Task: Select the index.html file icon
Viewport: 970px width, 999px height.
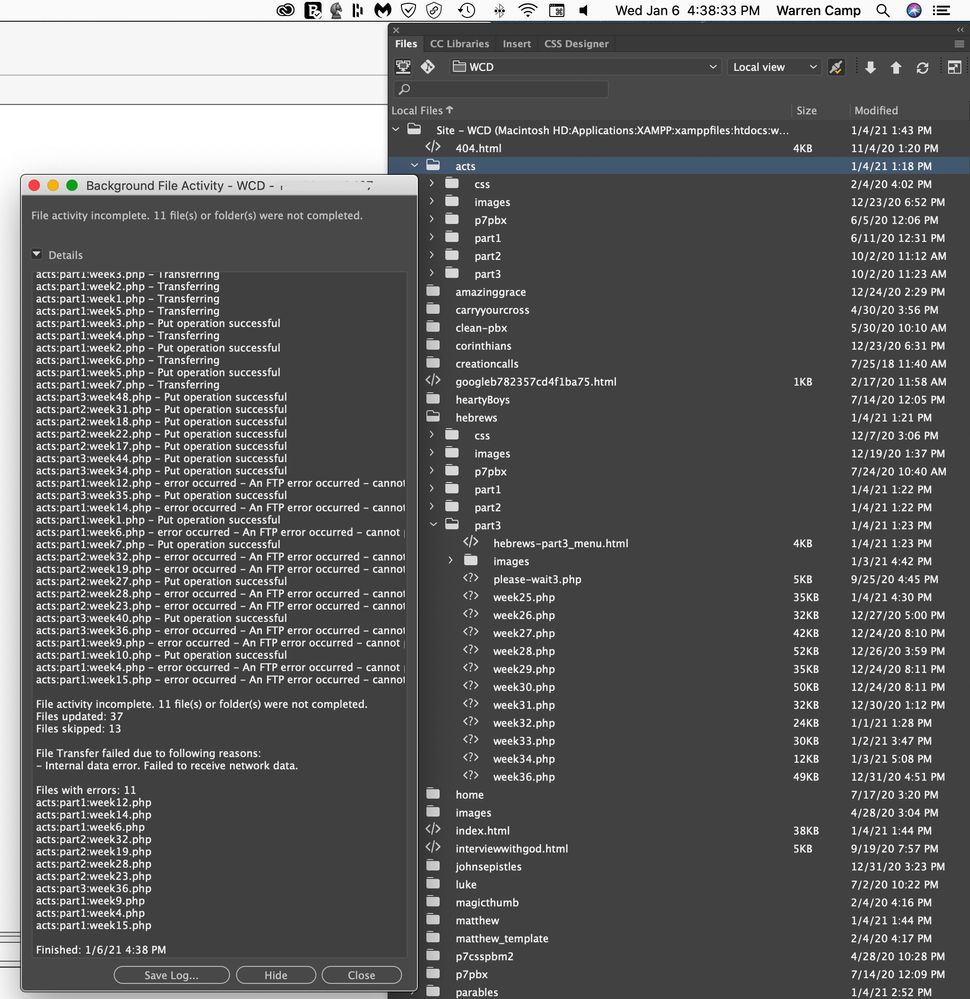Action: pyautogui.click(x=433, y=830)
